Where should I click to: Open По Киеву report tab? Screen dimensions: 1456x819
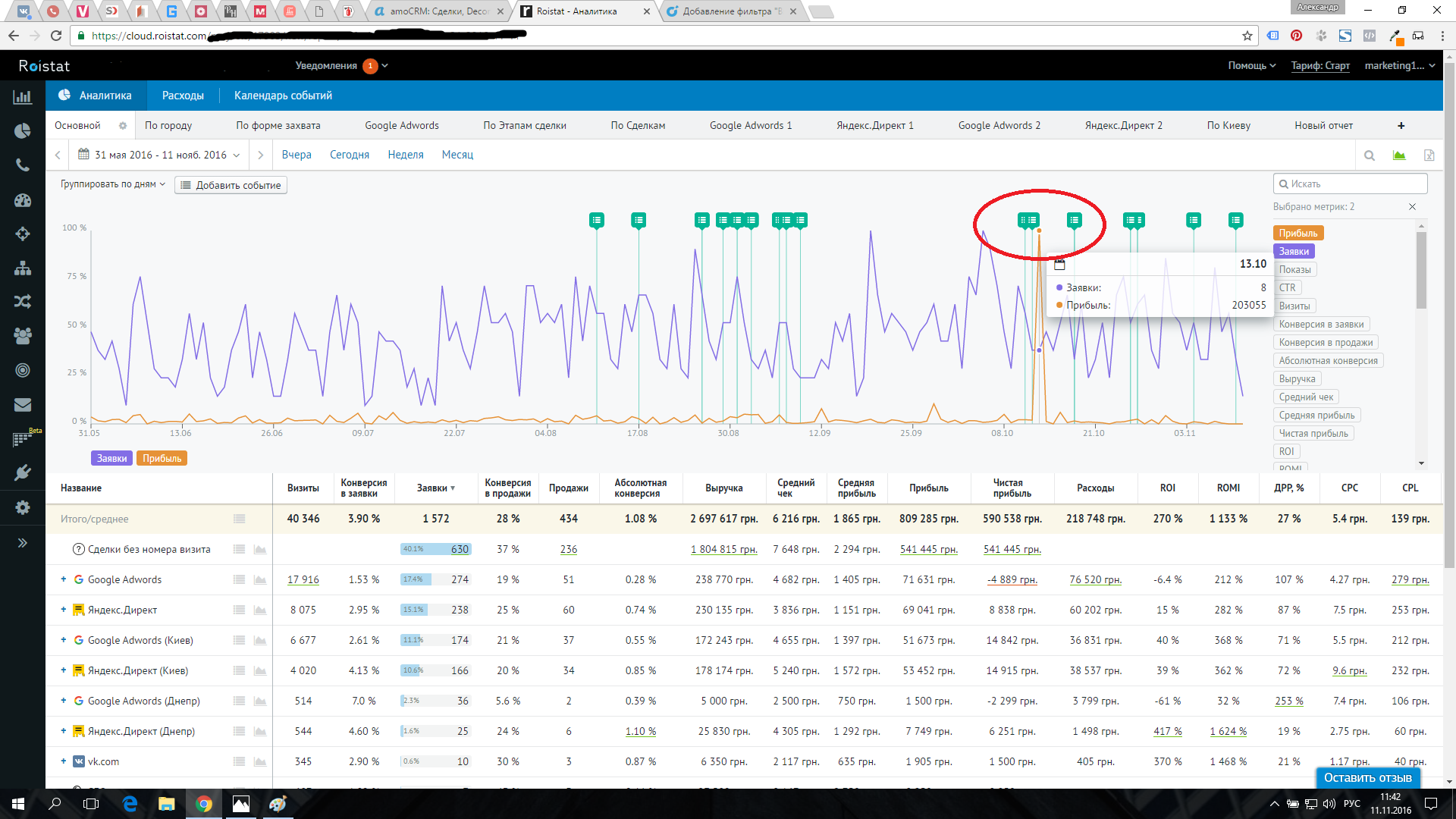coord(1228,126)
